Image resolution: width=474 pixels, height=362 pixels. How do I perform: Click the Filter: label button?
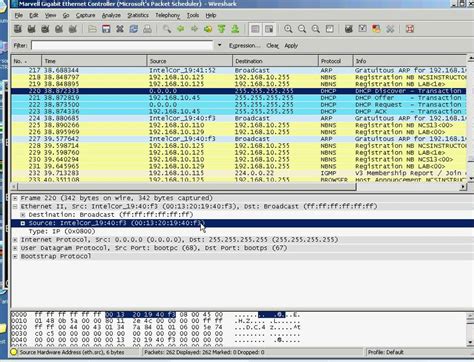pos(20,45)
